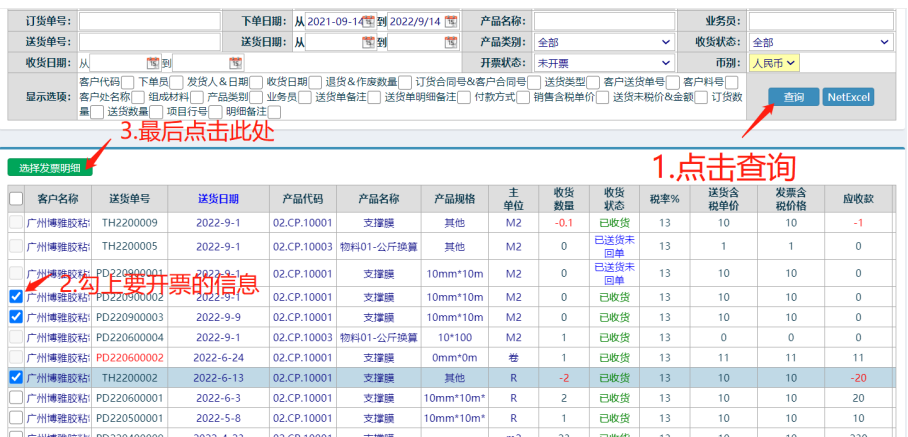Click the 送货单号 column header
908x437 pixels.
coord(130,198)
